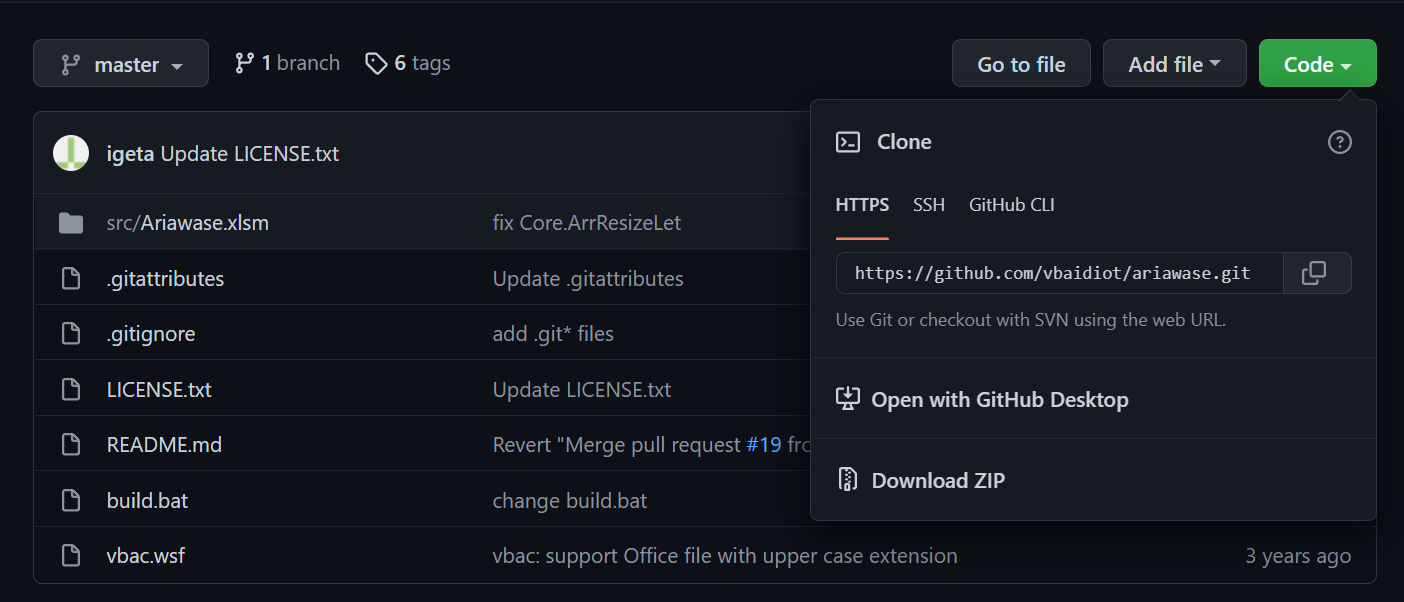1404x602 pixels.
Task: Switch to the SSH clone tab
Action: point(929,205)
